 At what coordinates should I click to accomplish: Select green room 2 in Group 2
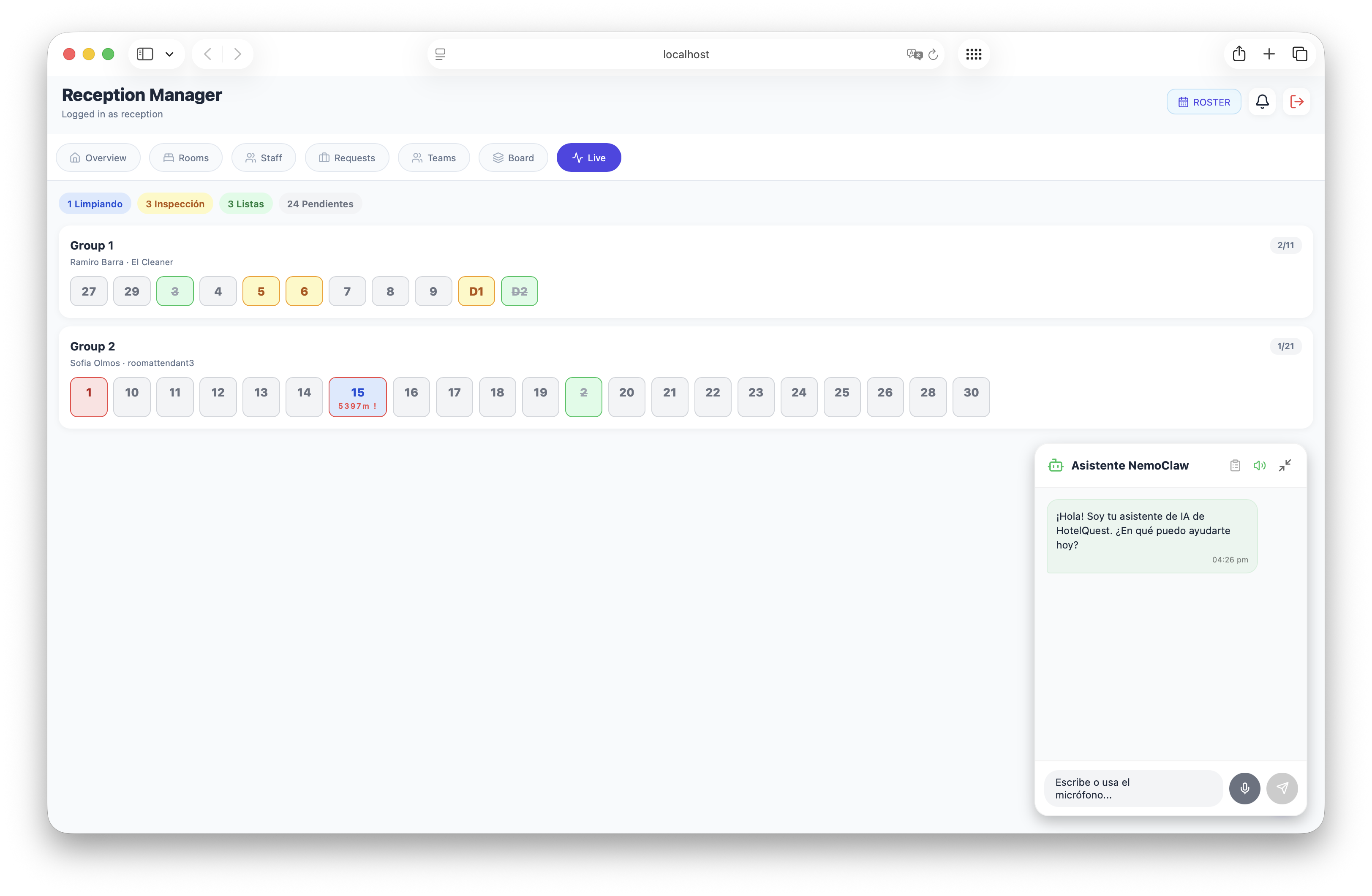coord(583,396)
